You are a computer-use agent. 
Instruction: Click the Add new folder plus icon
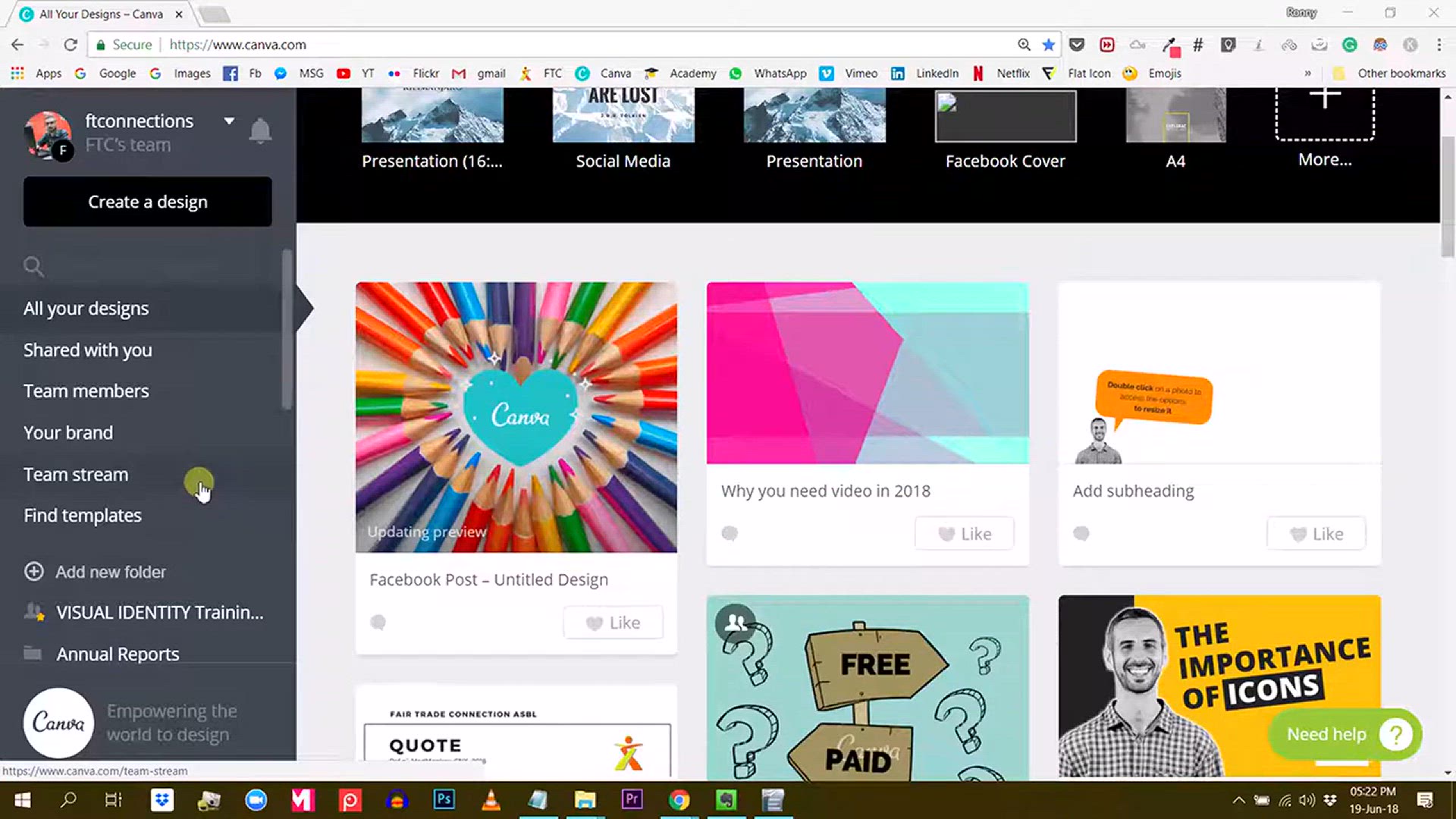(x=34, y=572)
